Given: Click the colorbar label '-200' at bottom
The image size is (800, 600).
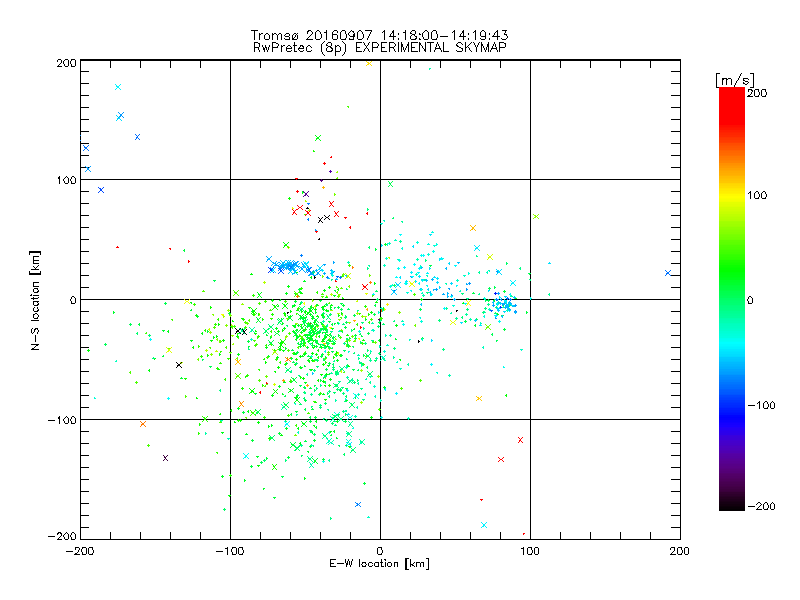Looking at the screenshot, I should 761,507.
